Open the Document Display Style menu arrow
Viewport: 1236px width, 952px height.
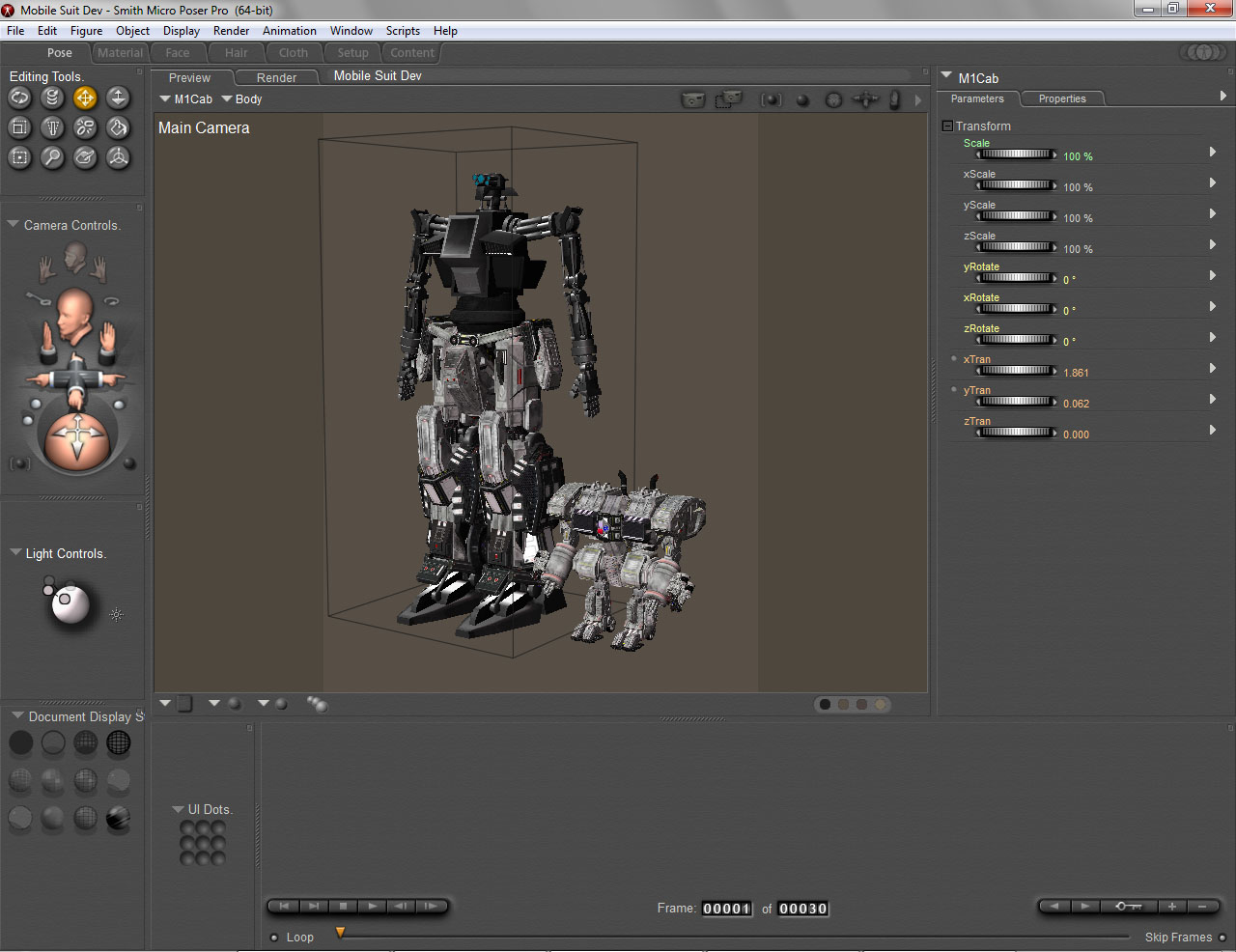coord(17,715)
